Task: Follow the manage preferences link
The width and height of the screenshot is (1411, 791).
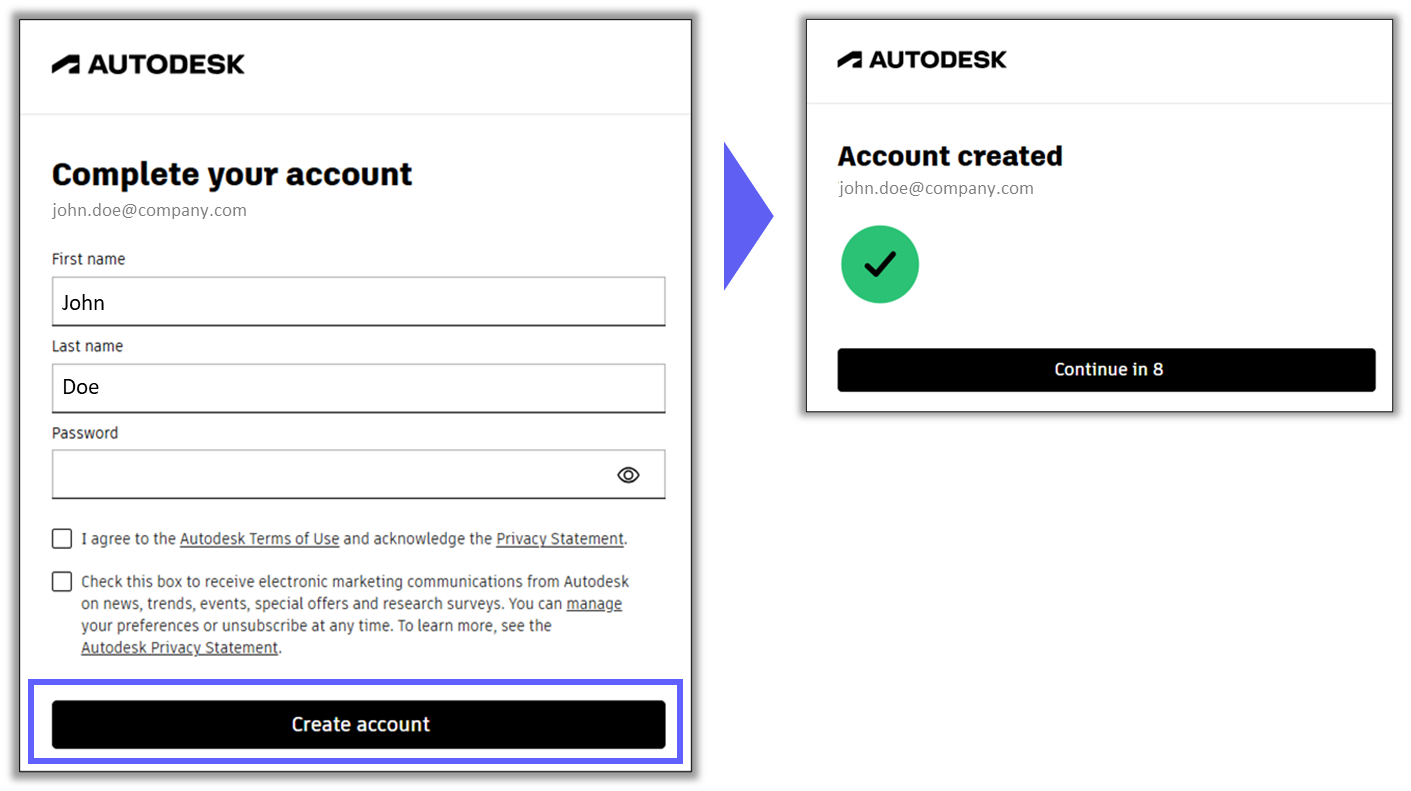Action: 594,604
